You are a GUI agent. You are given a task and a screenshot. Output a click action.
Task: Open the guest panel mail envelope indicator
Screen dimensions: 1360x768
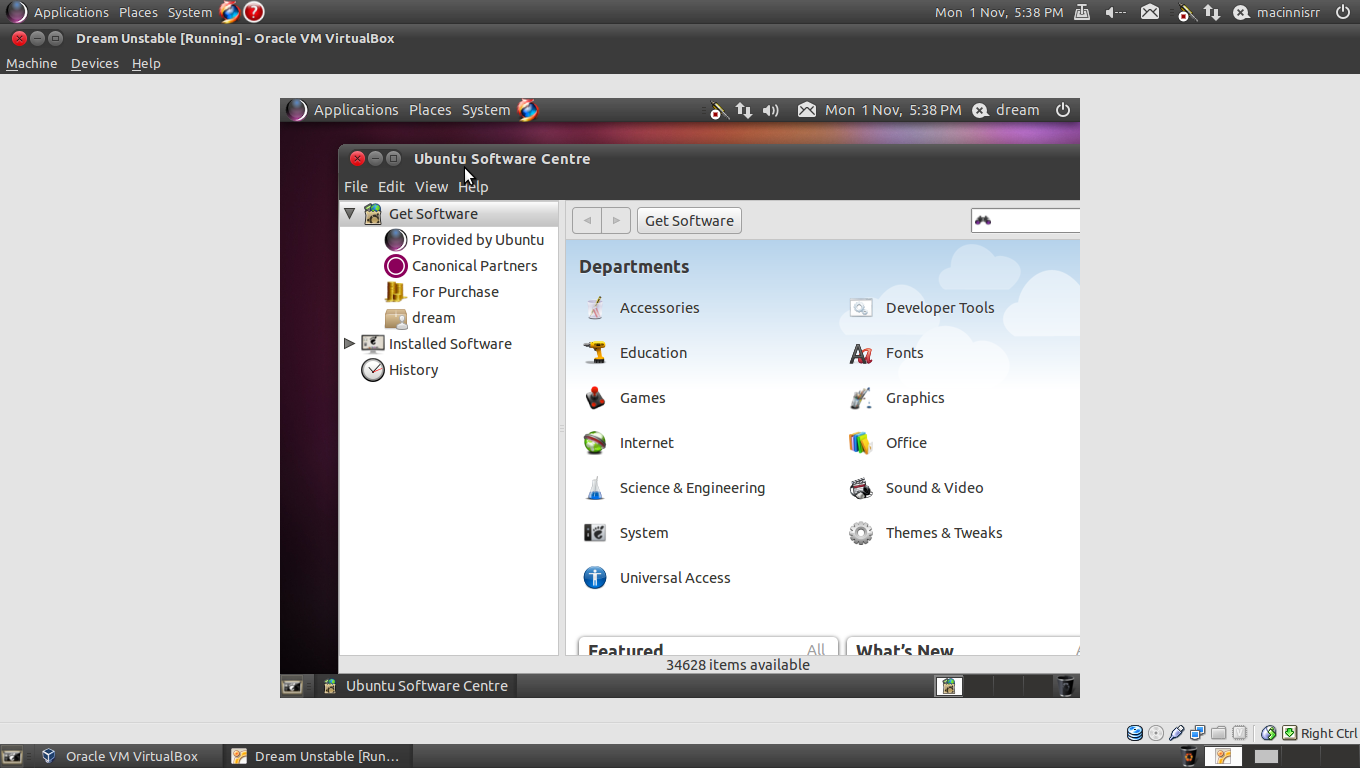(807, 110)
